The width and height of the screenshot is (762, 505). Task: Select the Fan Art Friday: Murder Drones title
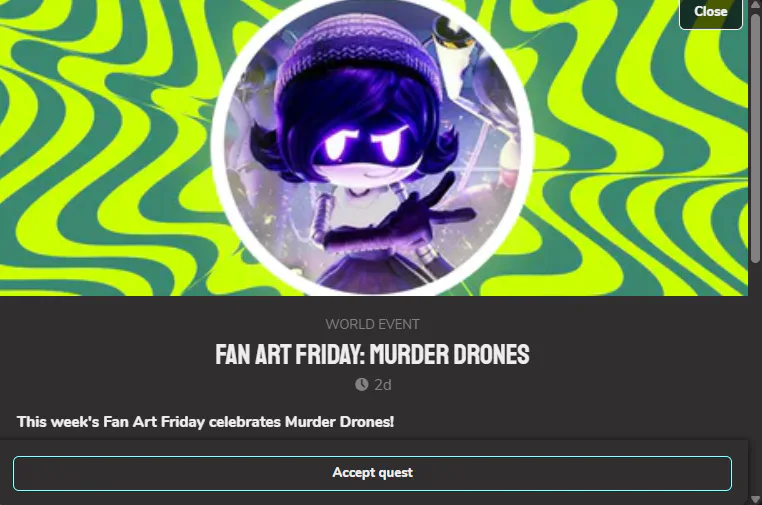pyautogui.click(x=372, y=354)
